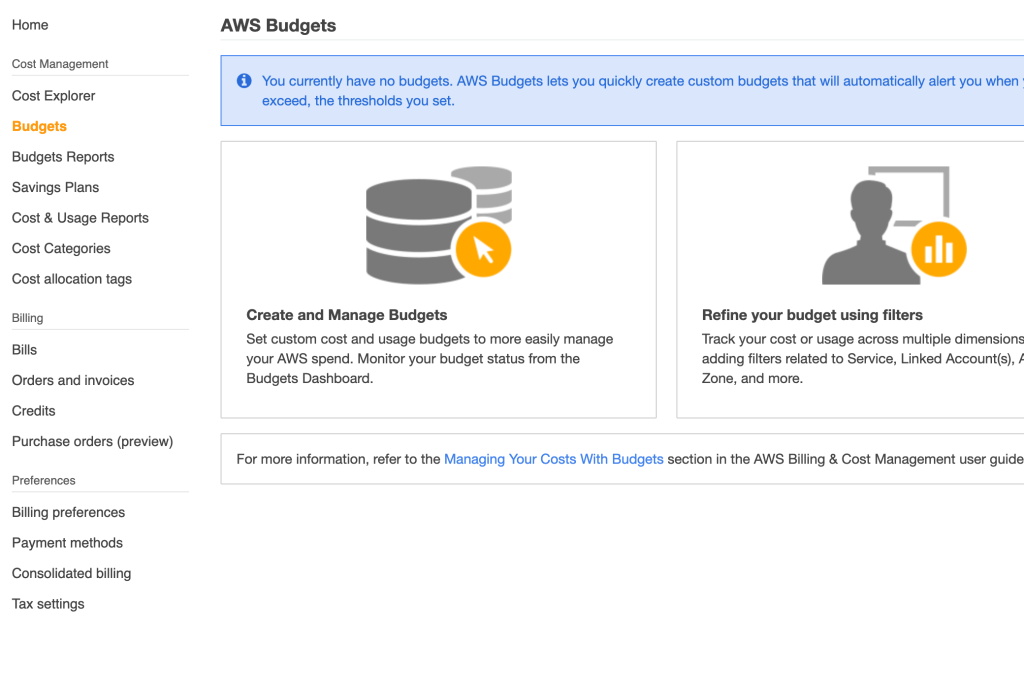Select Budgets in the sidebar
Viewport: 1024px width, 674px height.
39,126
